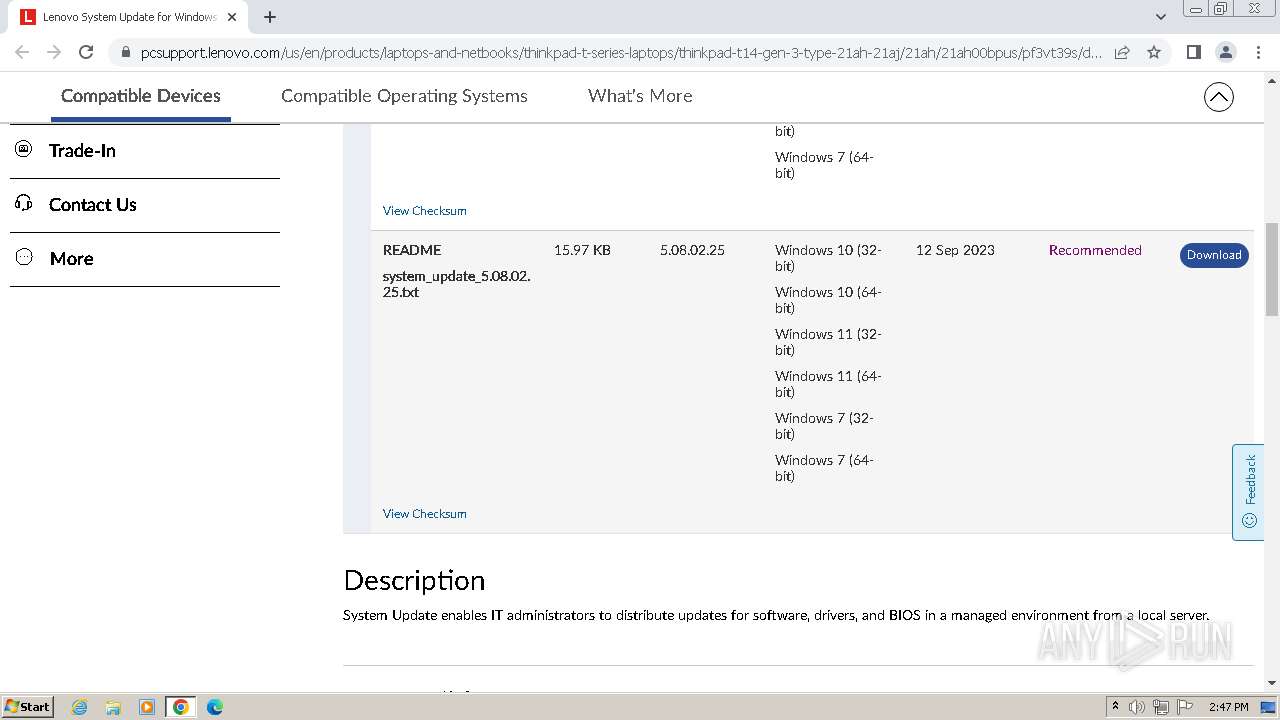This screenshot has height=720, width=1280.
Task: Click the share page icon in address bar
Action: 1122,52
